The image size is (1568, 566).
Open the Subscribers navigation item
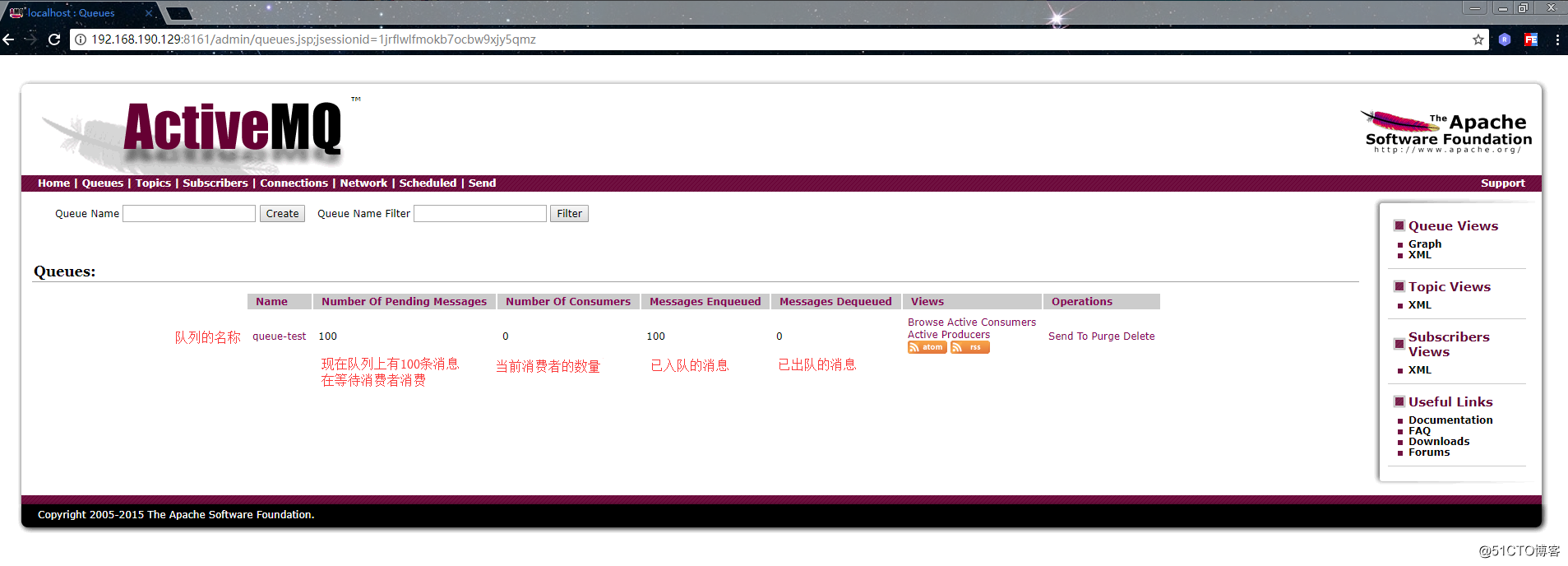click(x=215, y=183)
